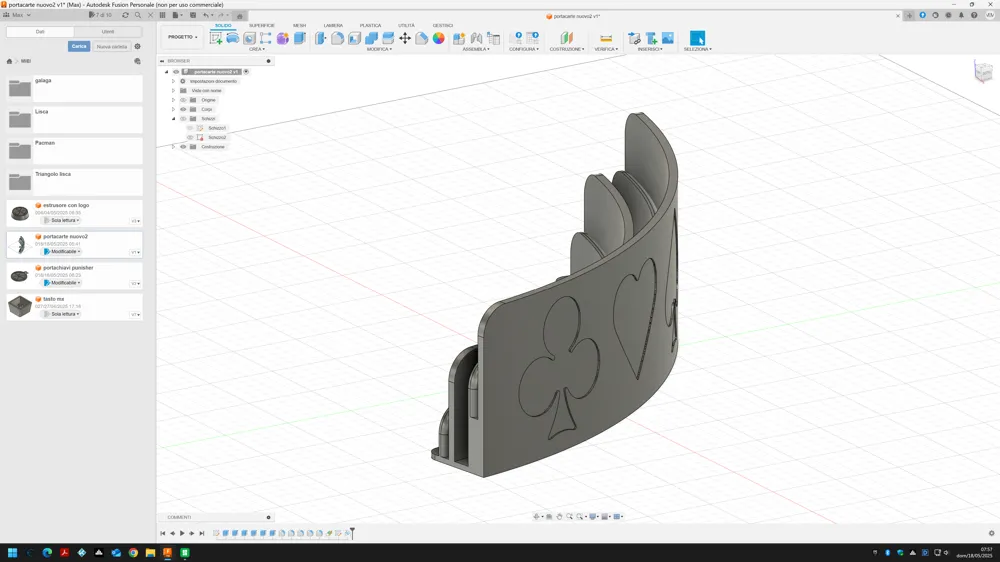
Task: Click the Nuova cartella button
Action: [112, 47]
